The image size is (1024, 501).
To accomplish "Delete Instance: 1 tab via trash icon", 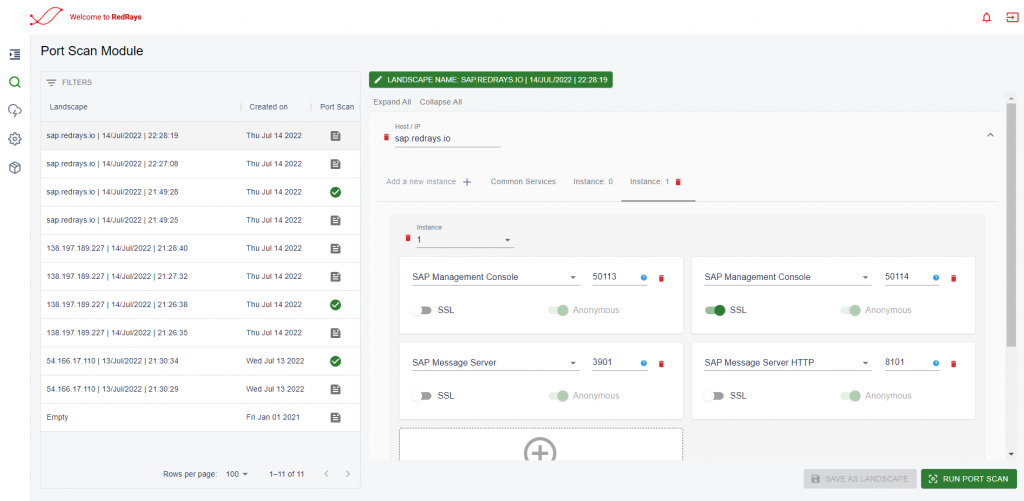I will tap(678, 182).
